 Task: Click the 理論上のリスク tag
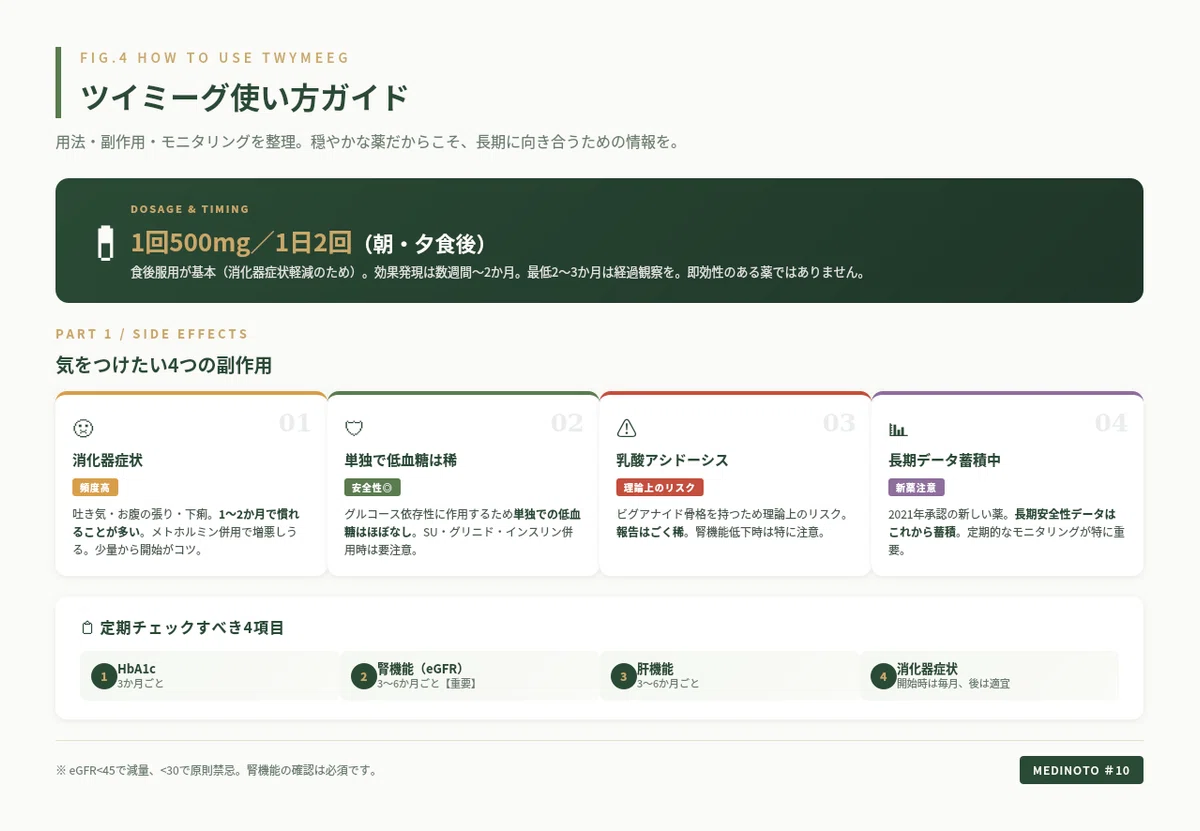click(x=660, y=488)
